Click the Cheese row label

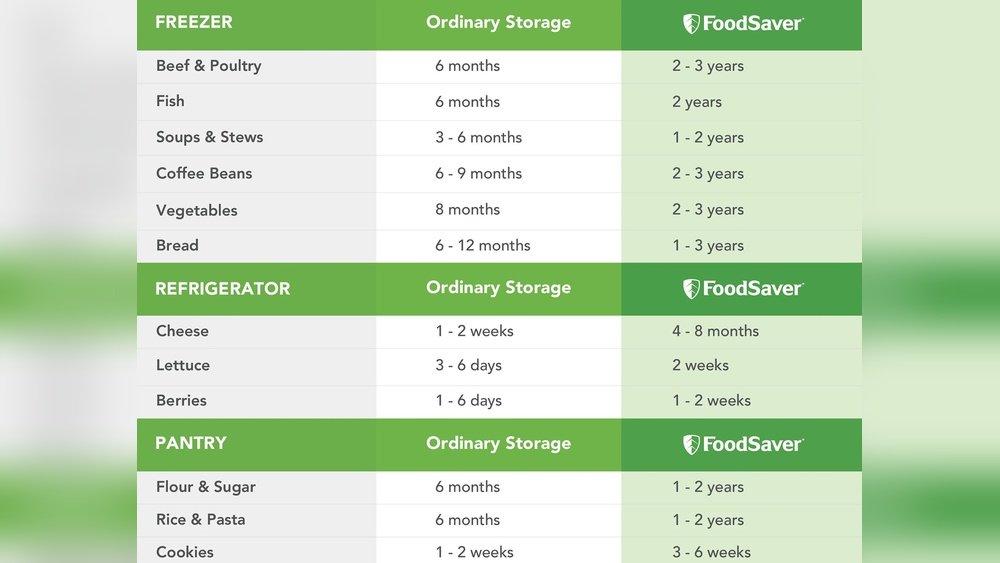coord(182,331)
